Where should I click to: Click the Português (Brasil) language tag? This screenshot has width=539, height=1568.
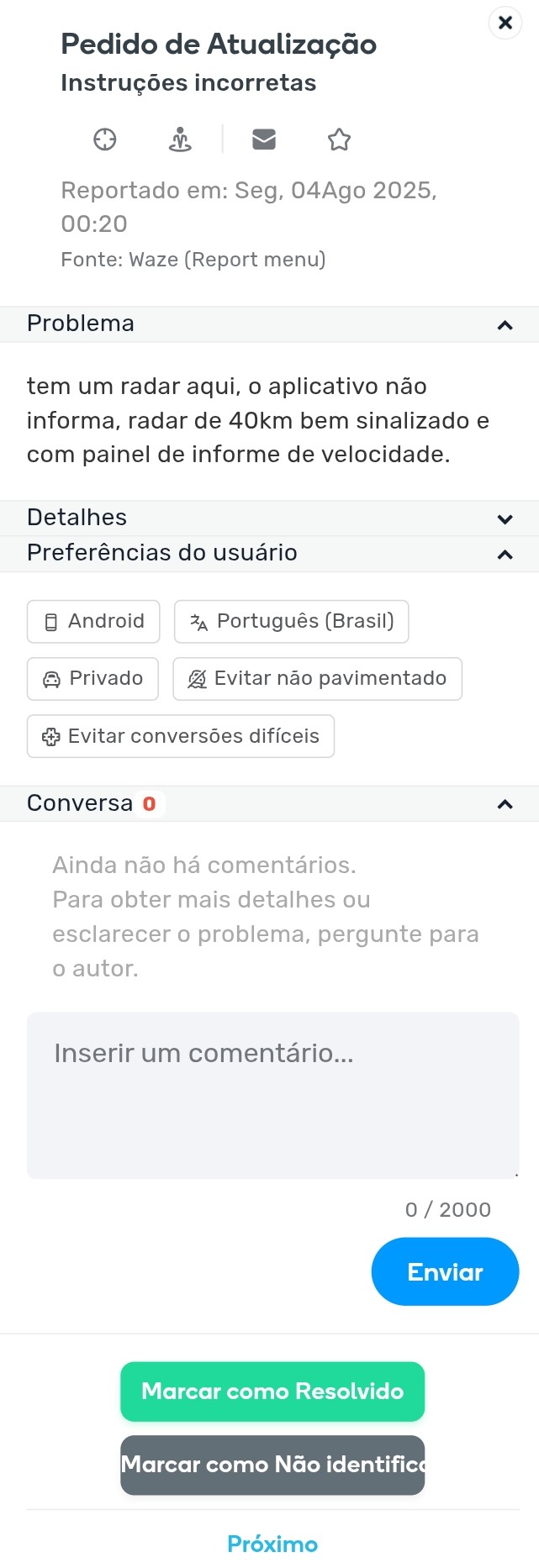[291, 622]
